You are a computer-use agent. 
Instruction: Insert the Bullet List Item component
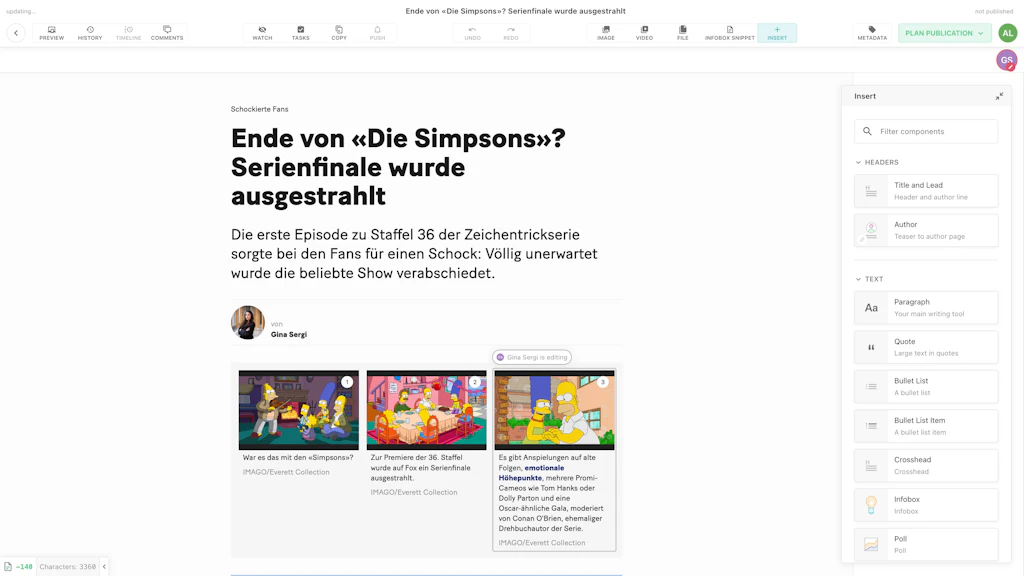pos(926,426)
